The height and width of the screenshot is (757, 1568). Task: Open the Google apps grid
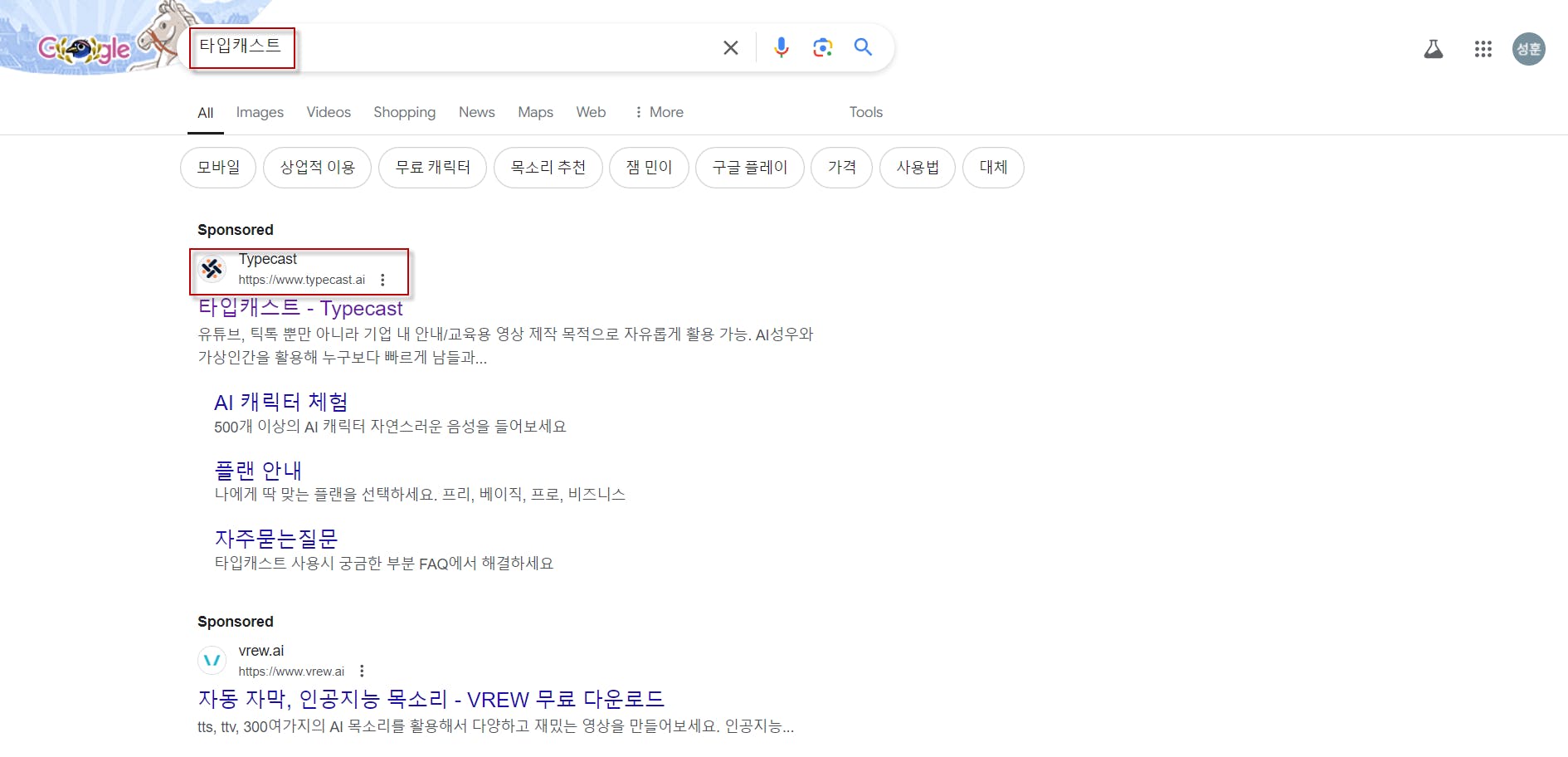[1483, 49]
